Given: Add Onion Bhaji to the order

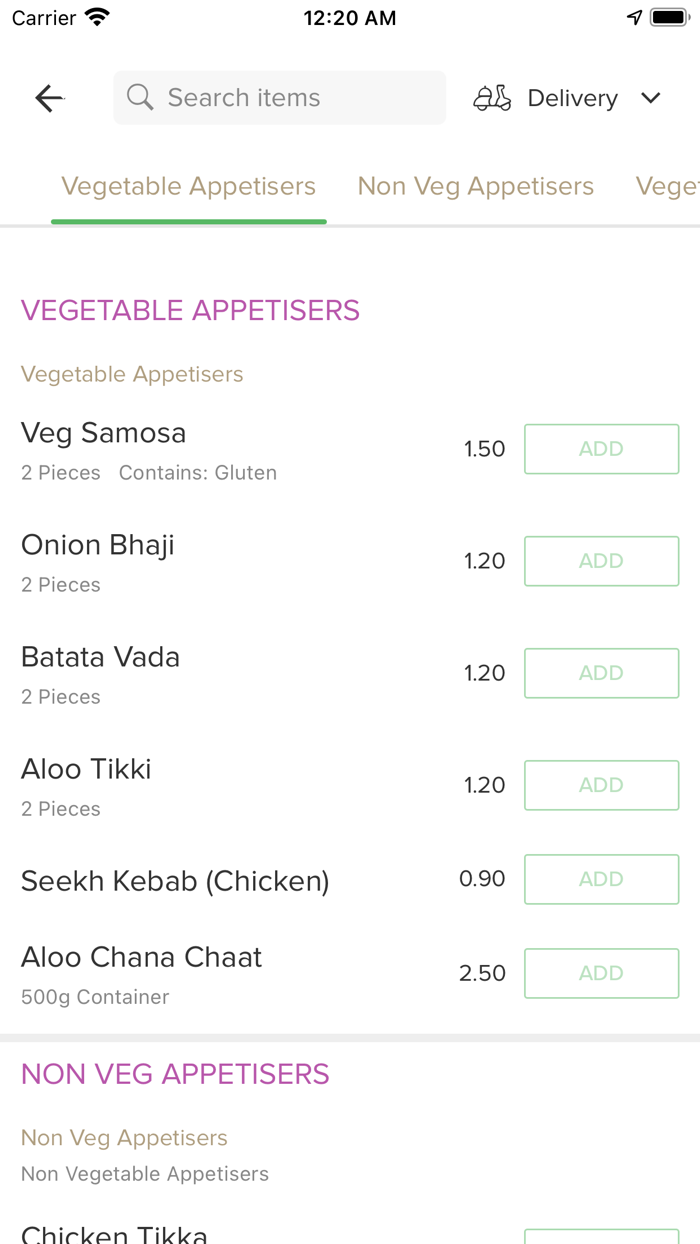Looking at the screenshot, I should tap(602, 561).
